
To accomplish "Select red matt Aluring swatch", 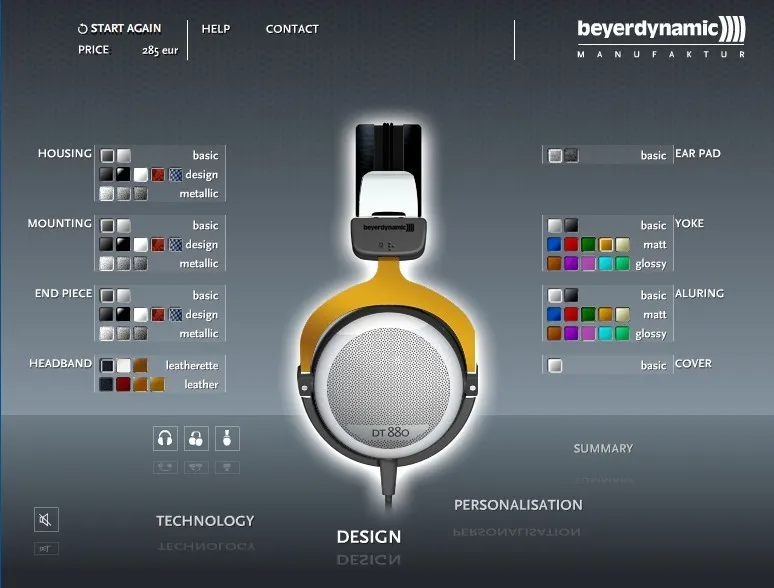I will (571, 315).
